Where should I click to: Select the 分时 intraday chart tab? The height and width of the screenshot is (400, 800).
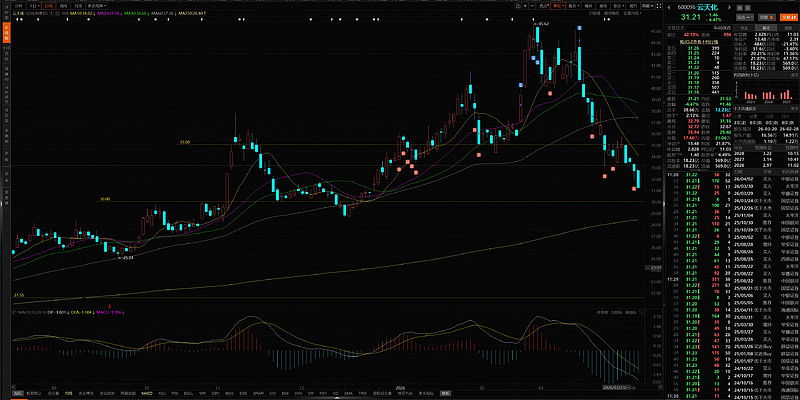click(19, 5)
